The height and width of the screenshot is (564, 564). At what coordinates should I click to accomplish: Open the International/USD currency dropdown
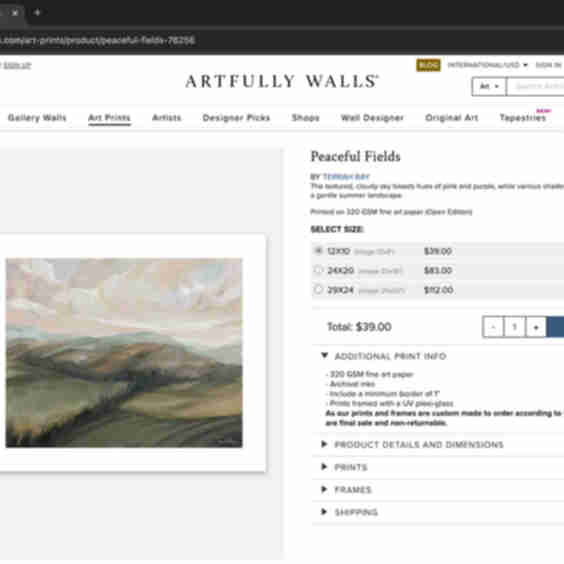[487, 65]
